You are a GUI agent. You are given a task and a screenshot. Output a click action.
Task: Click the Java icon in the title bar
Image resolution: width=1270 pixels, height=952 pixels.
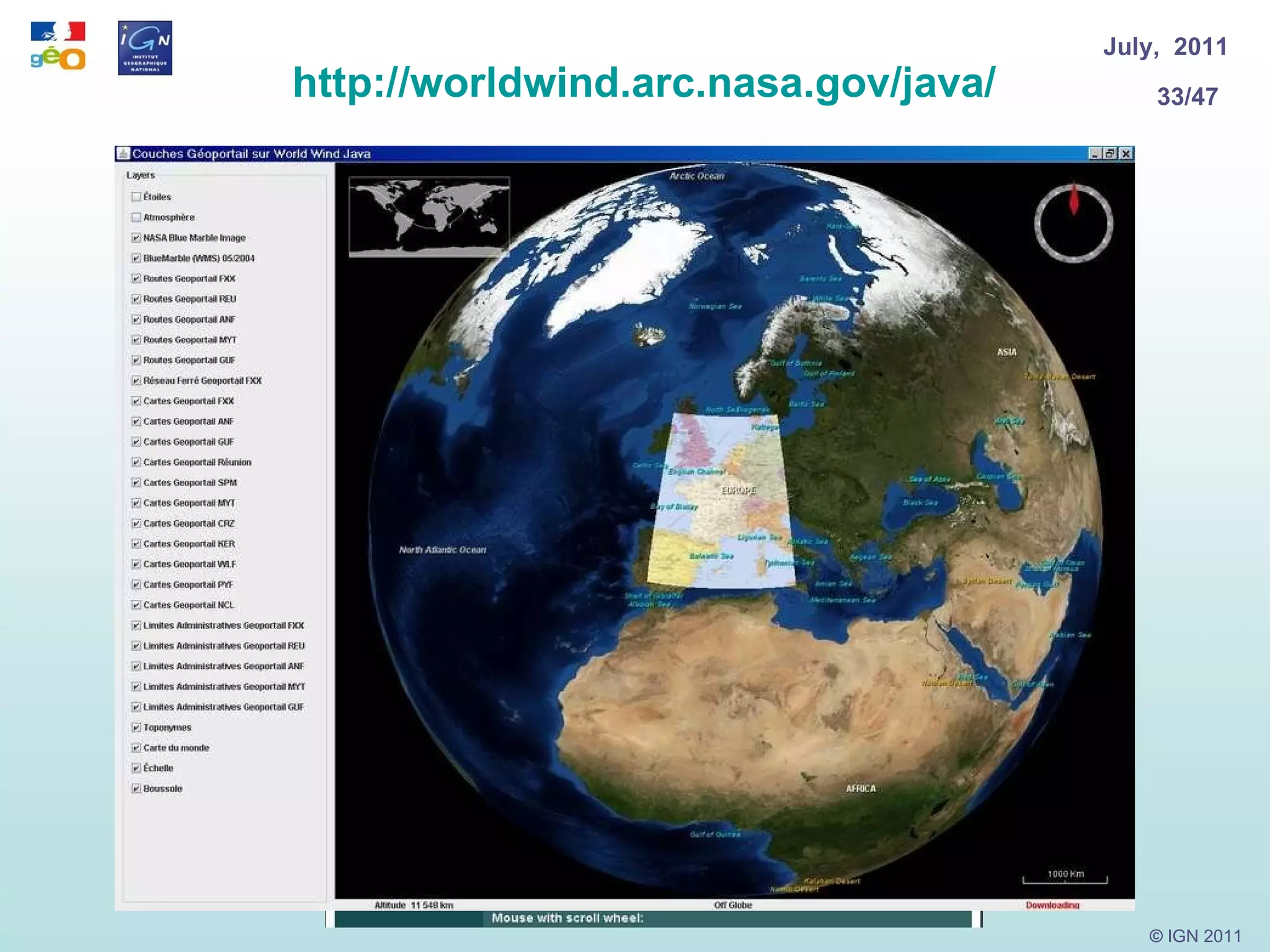coord(123,154)
